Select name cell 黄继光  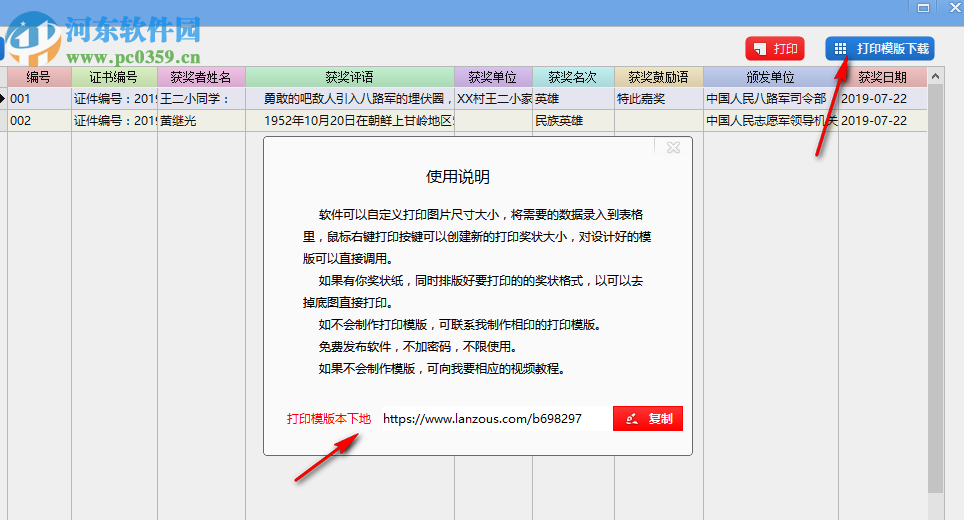coord(201,120)
